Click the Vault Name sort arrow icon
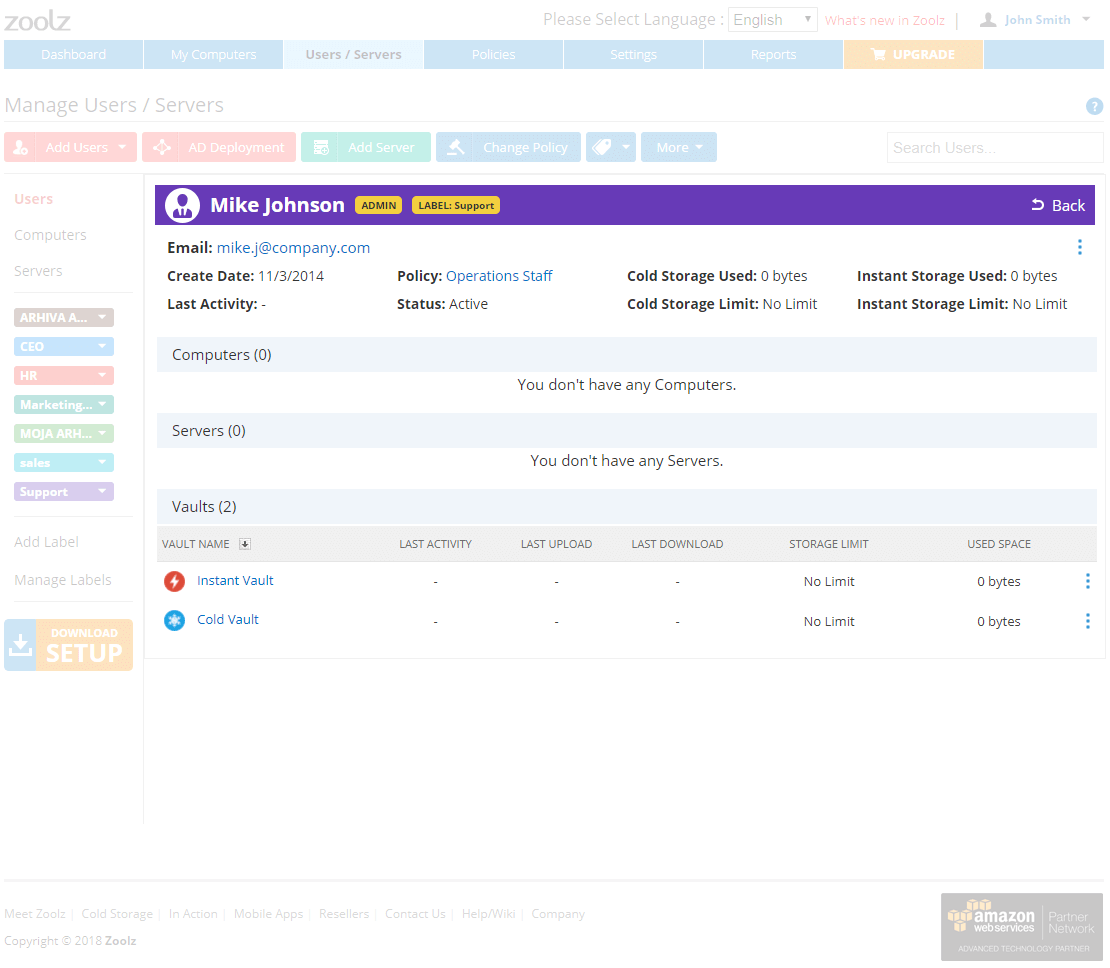Viewport: 1110px width, 968px height. 245,544
